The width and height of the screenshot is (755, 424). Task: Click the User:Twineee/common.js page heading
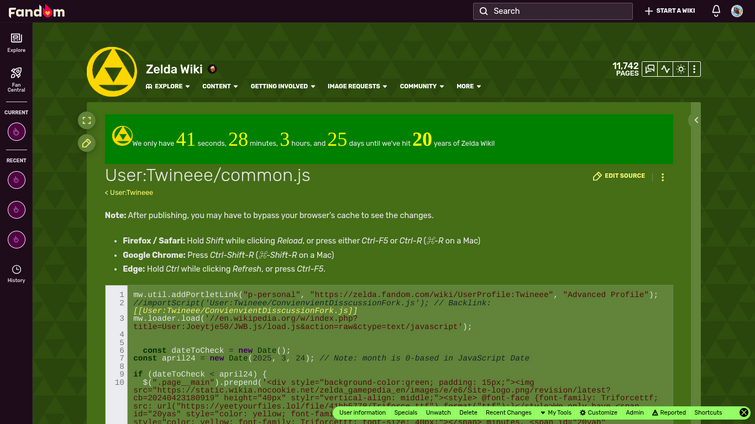(x=208, y=176)
